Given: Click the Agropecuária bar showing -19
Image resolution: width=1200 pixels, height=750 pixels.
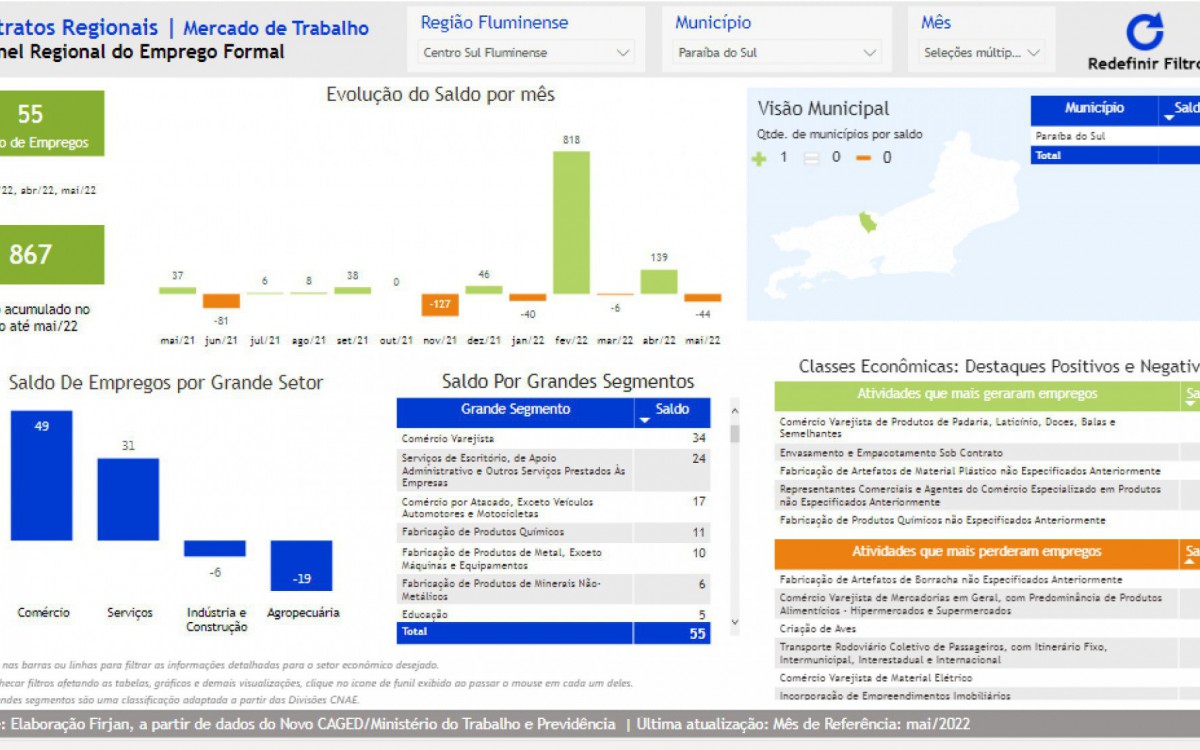Looking at the screenshot, I should (x=301, y=565).
